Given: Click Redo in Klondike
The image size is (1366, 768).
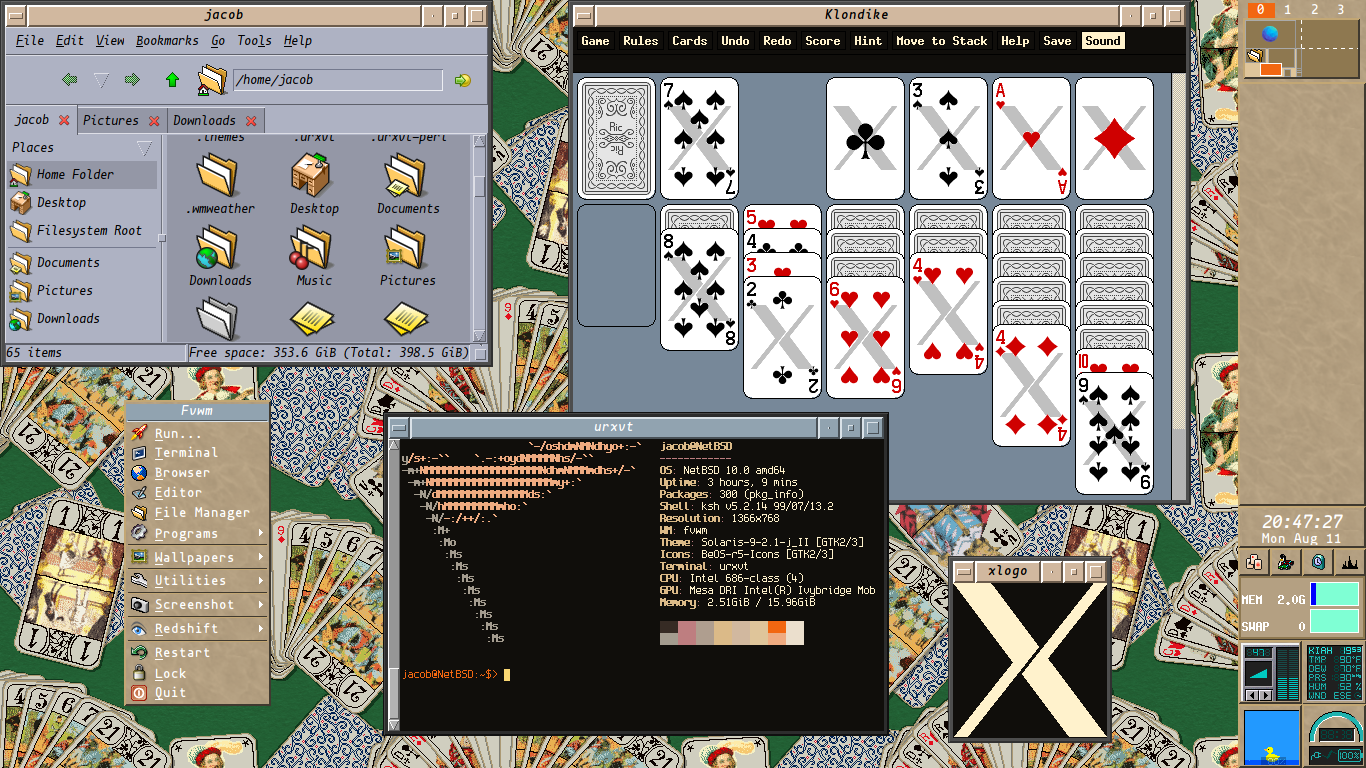Looking at the screenshot, I should [x=777, y=41].
